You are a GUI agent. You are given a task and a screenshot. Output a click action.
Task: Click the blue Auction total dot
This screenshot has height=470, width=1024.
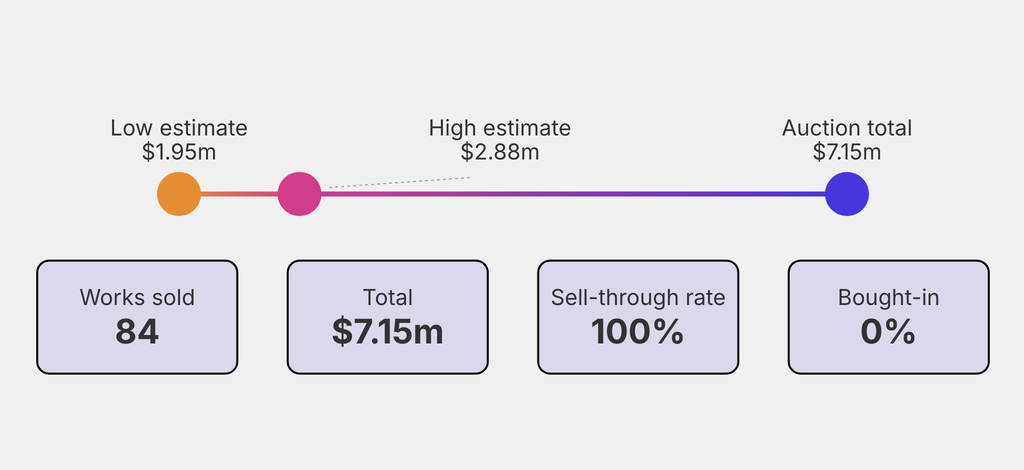[847, 194]
